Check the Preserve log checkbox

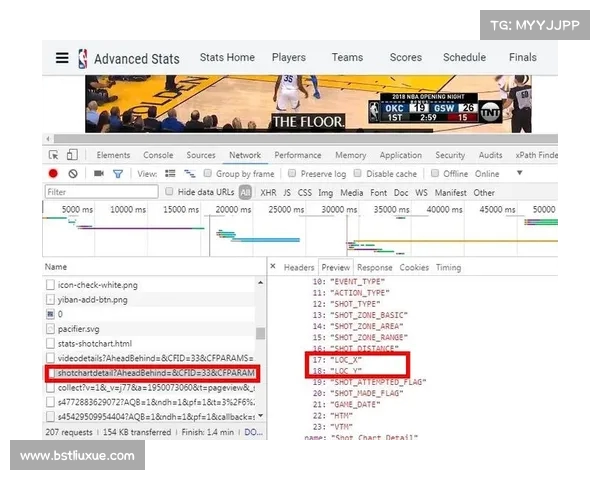coord(293,174)
